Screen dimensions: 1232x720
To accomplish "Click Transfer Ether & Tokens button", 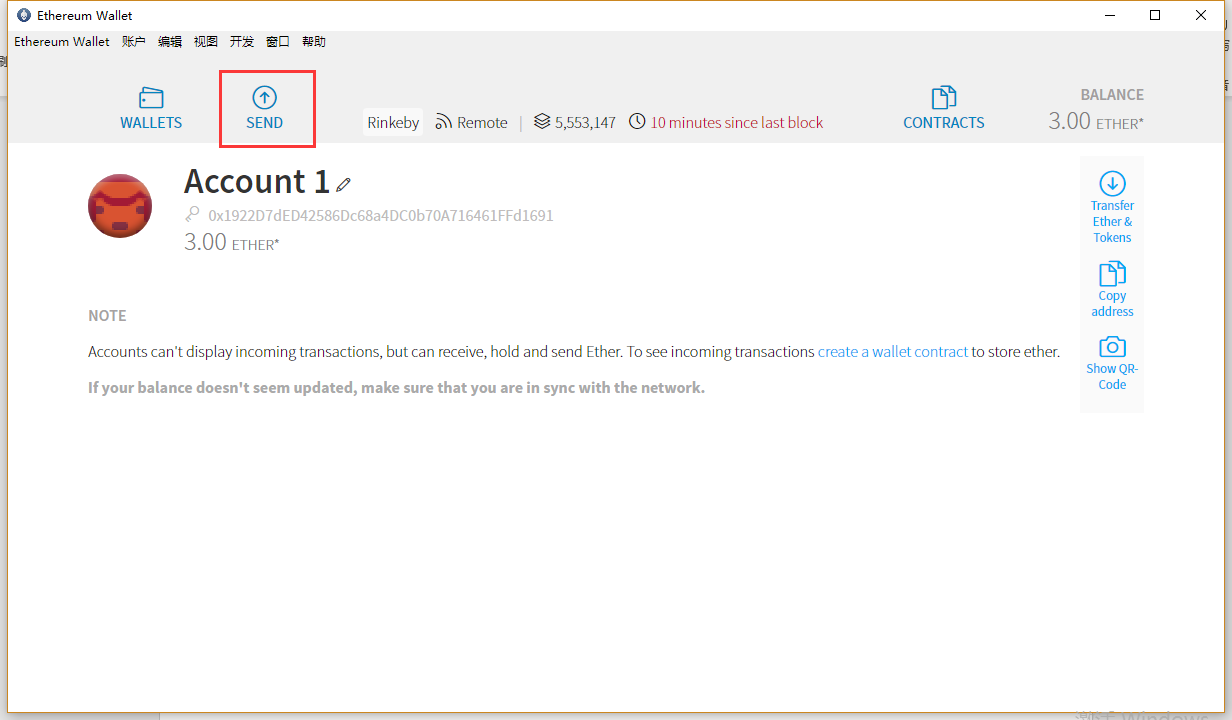I will coord(1112,208).
